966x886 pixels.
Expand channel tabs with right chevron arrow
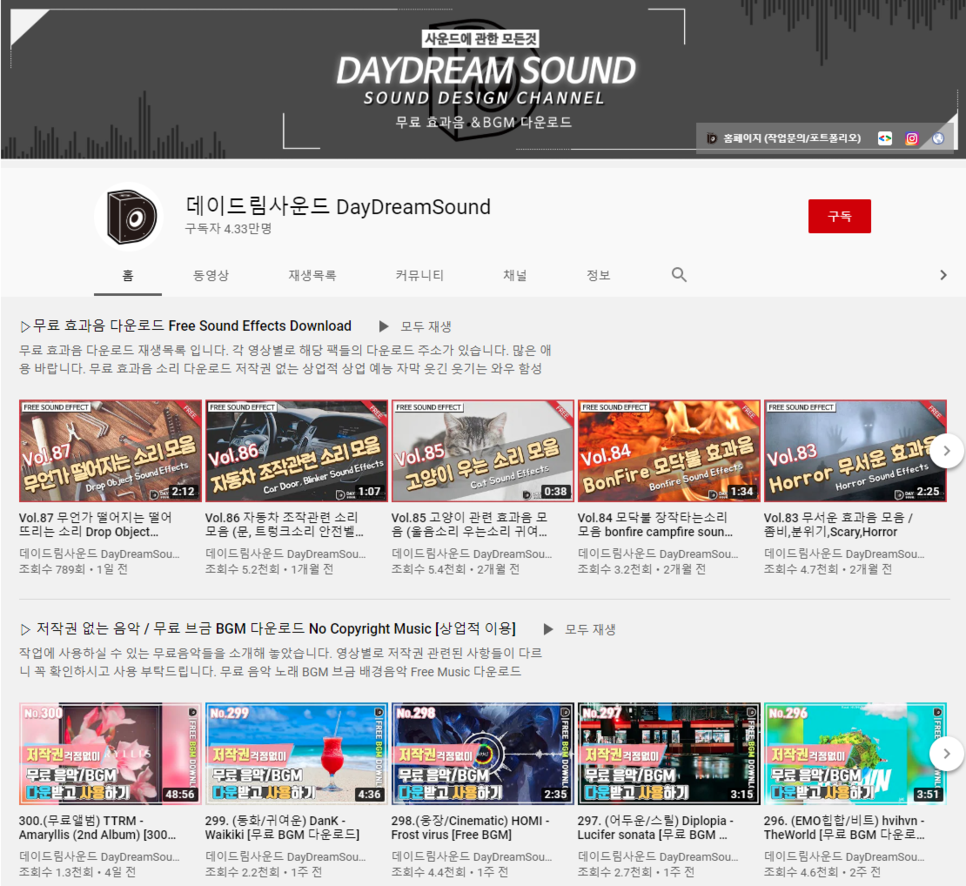tap(943, 275)
